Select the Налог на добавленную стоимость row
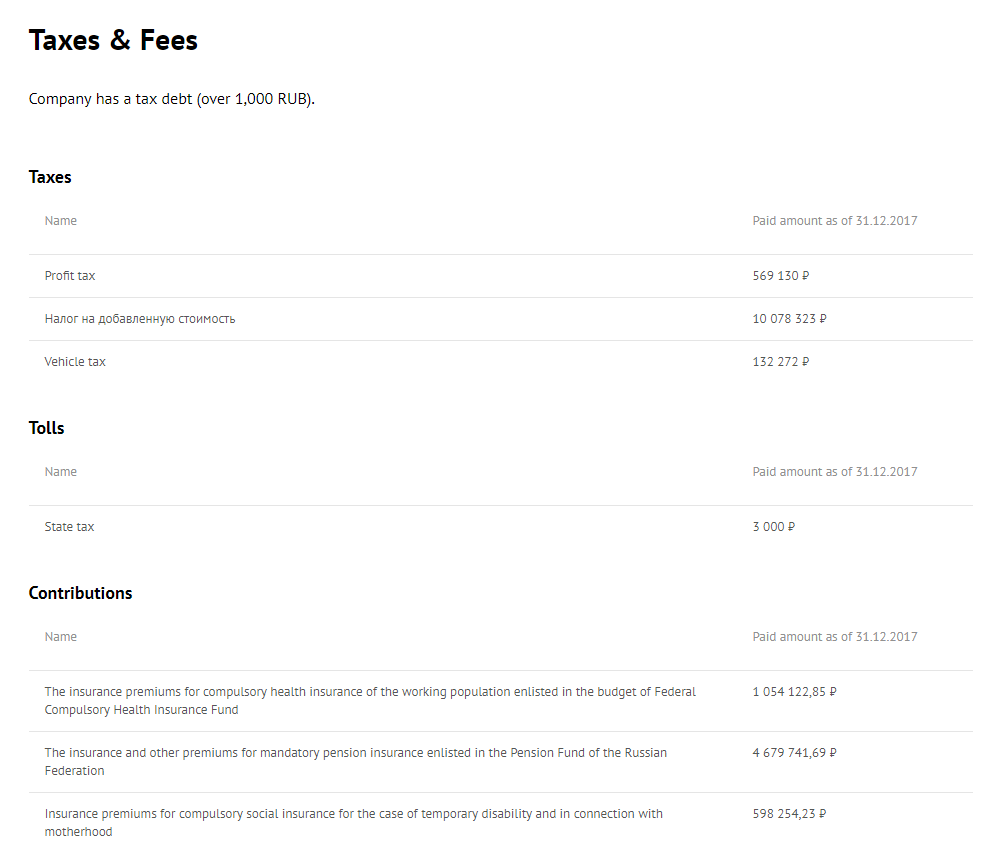1003x868 pixels. [501, 319]
